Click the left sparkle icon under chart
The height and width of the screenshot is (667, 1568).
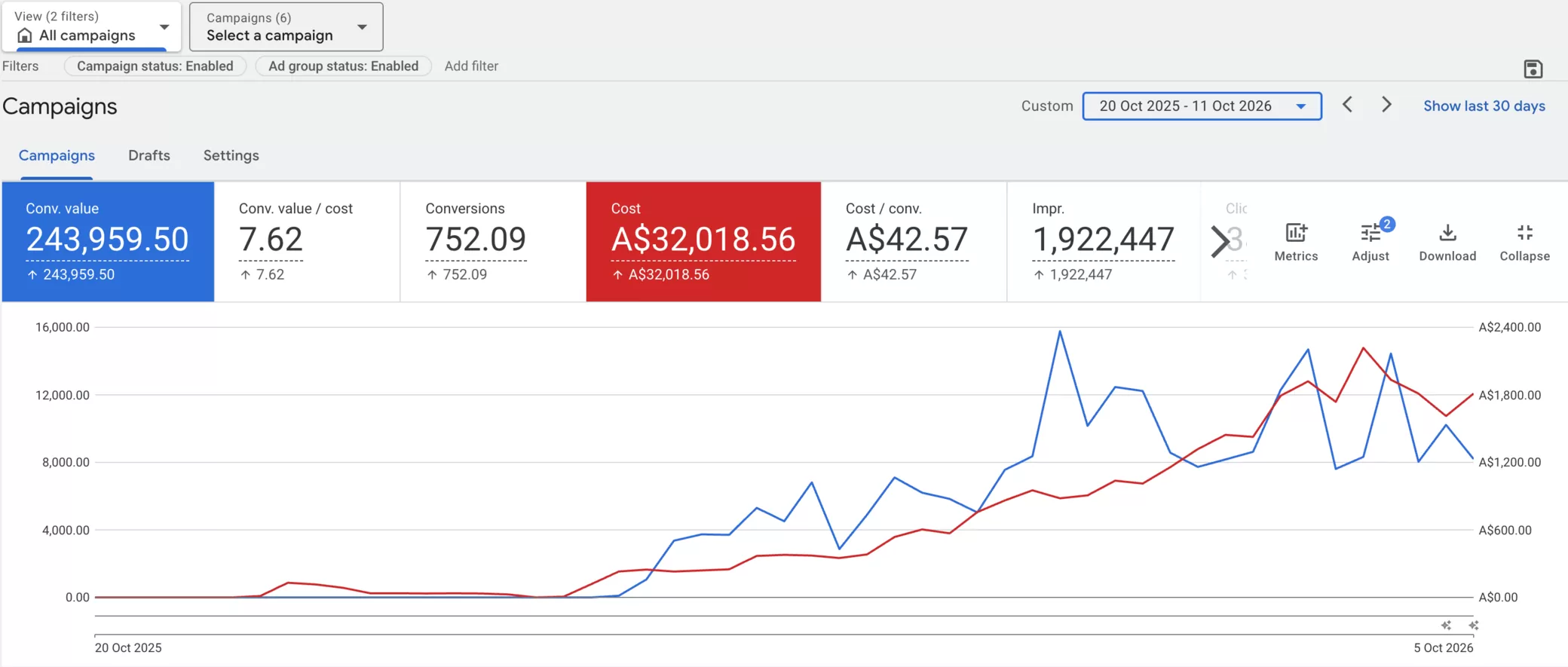coord(1446,625)
